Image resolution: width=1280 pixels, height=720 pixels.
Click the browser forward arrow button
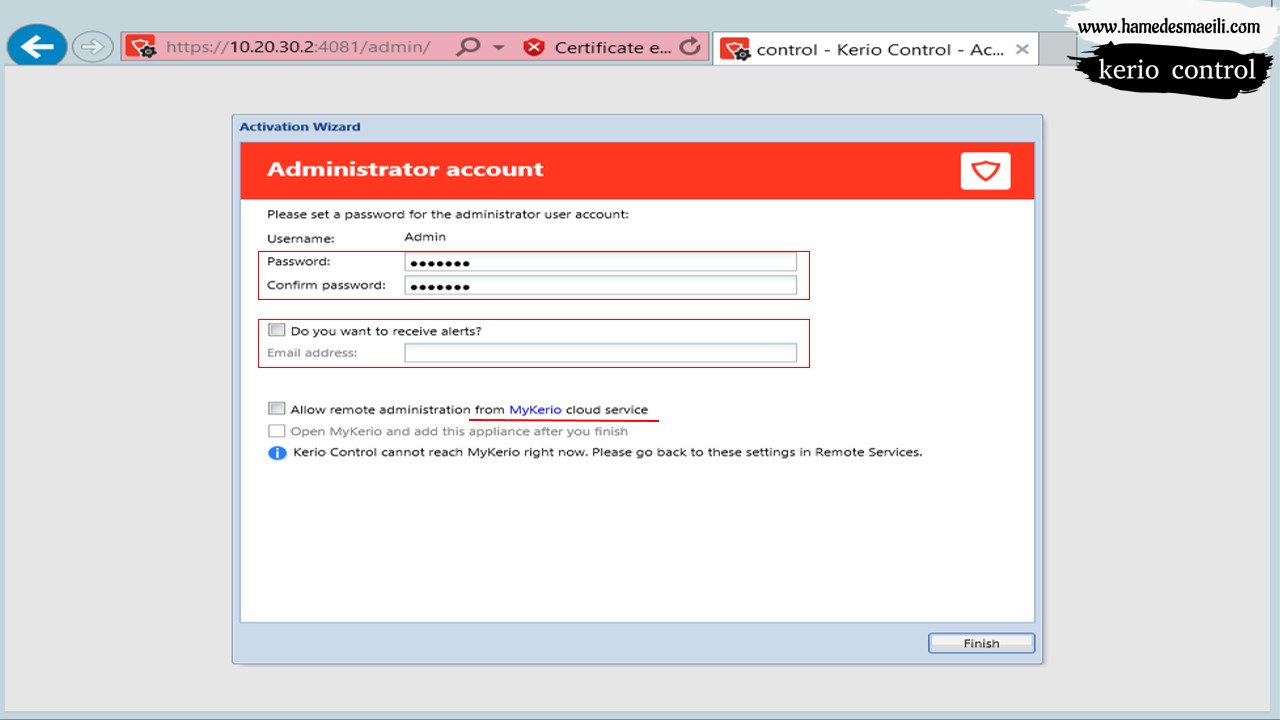[x=92, y=46]
